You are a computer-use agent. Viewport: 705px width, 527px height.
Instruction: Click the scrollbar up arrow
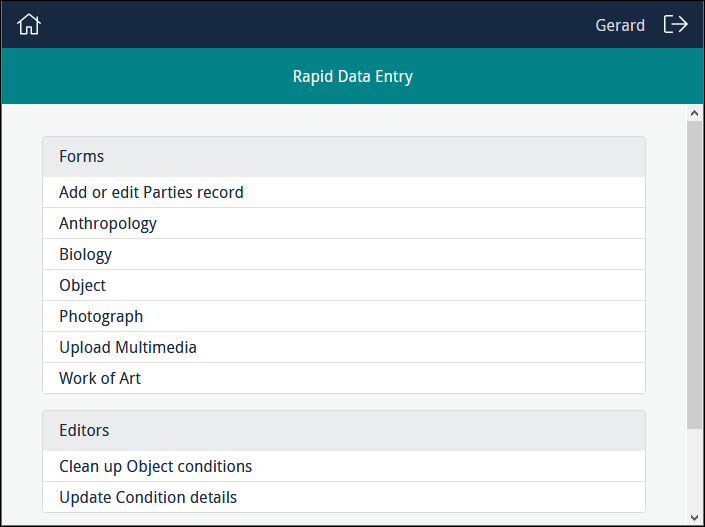695,113
